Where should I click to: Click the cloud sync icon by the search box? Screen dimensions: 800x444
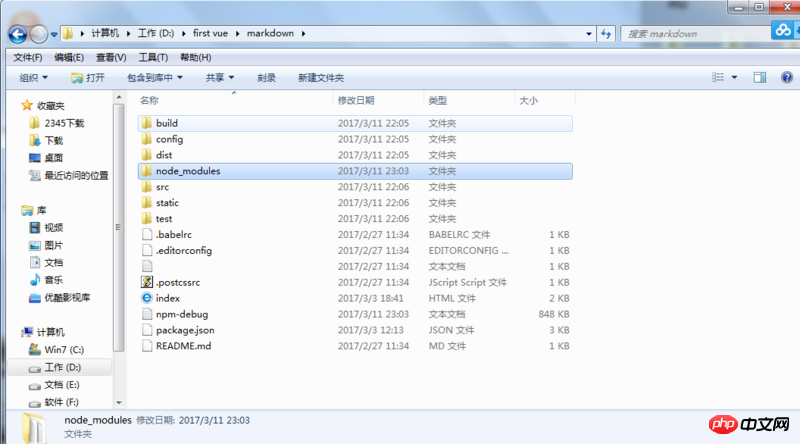pyautogui.click(x=783, y=30)
